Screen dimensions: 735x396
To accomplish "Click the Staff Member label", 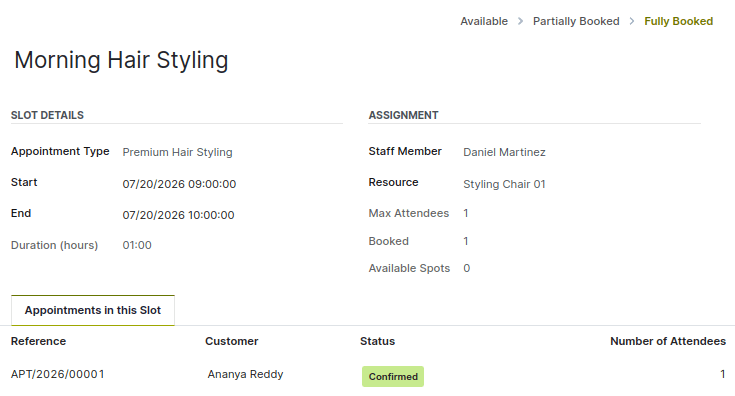I will click(405, 151).
